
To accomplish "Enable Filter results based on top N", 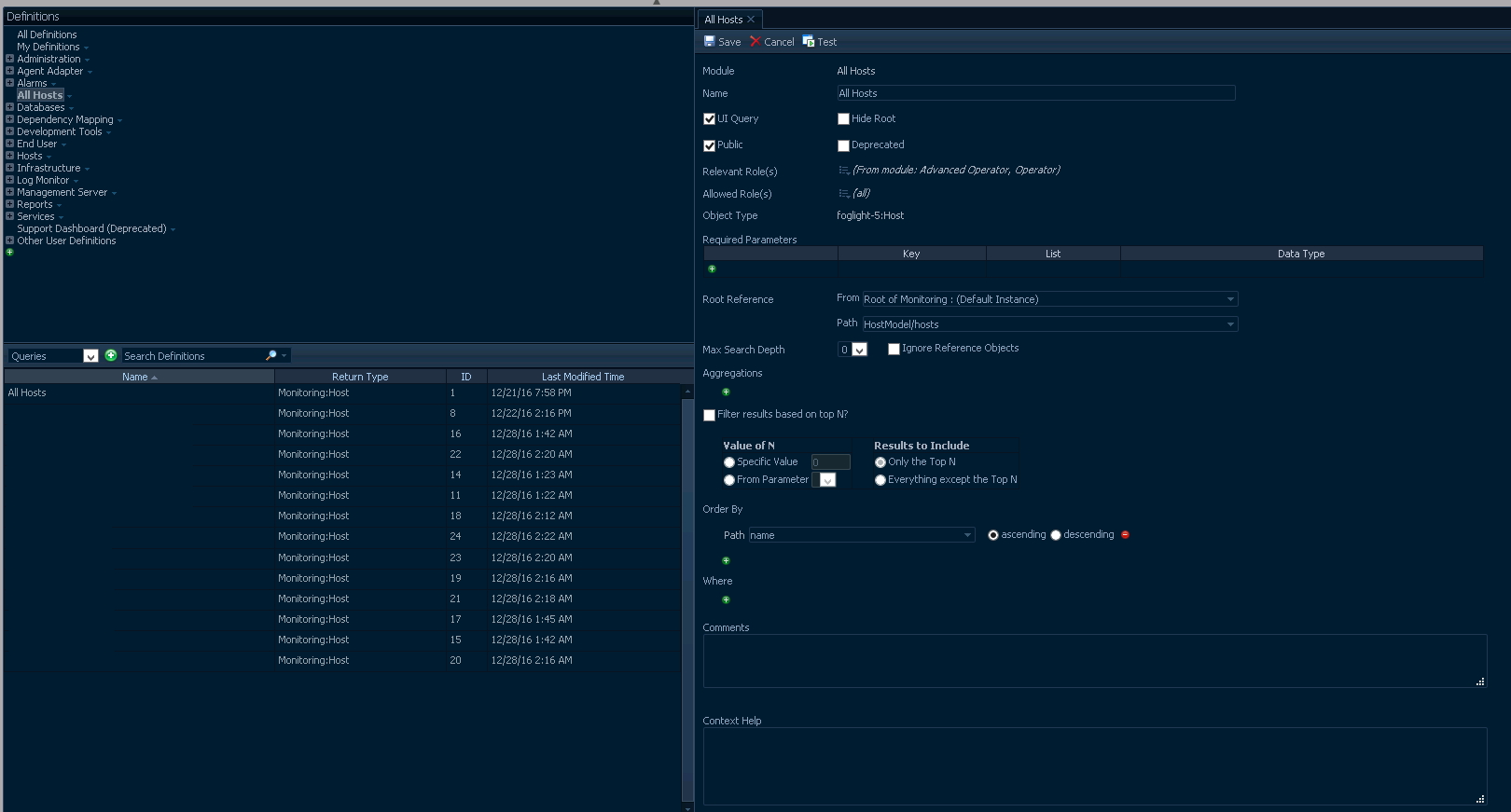I will point(709,415).
